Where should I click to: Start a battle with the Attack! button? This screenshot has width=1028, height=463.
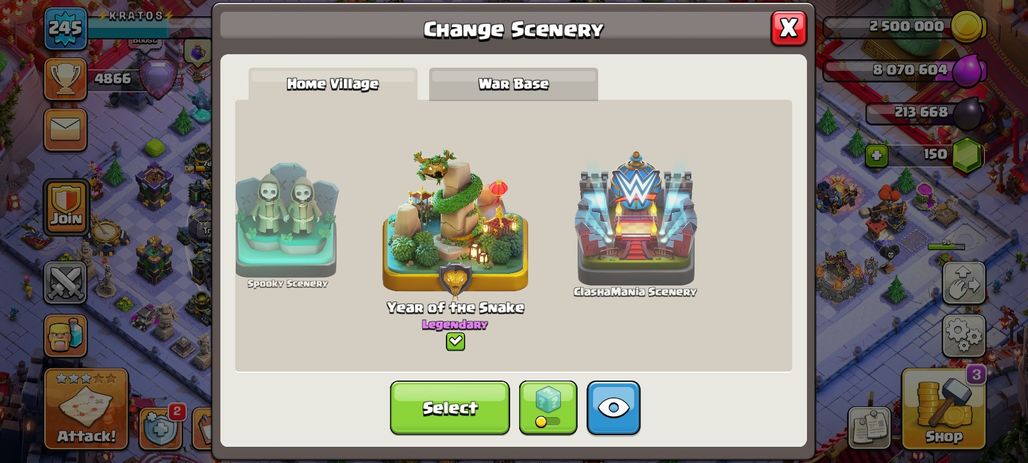[86, 409]
